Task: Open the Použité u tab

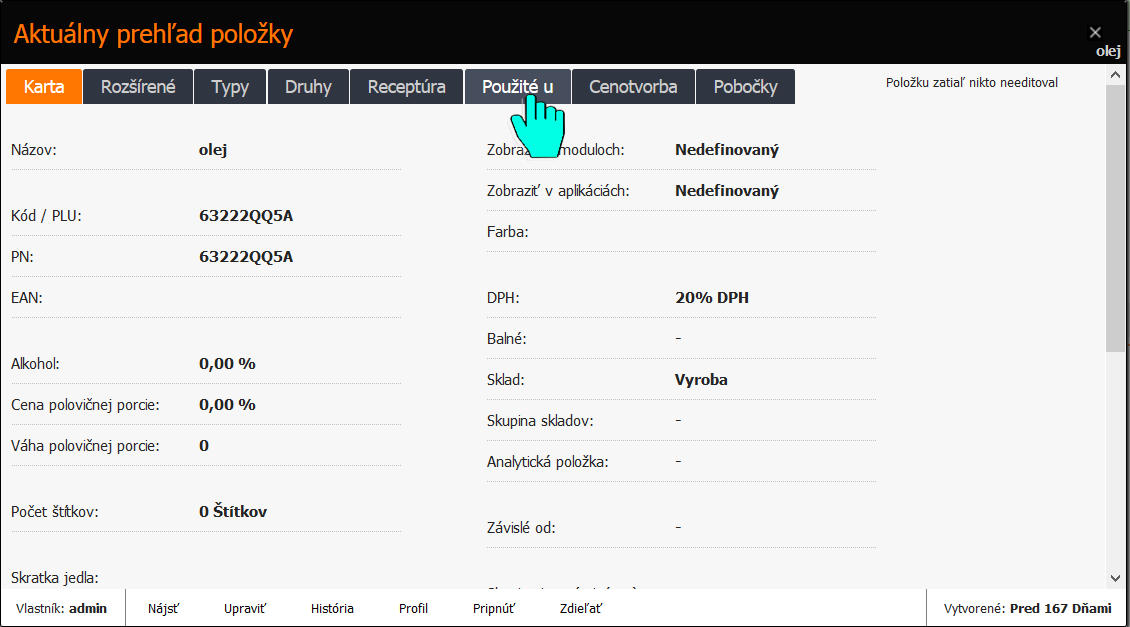Action: point(517,86)
